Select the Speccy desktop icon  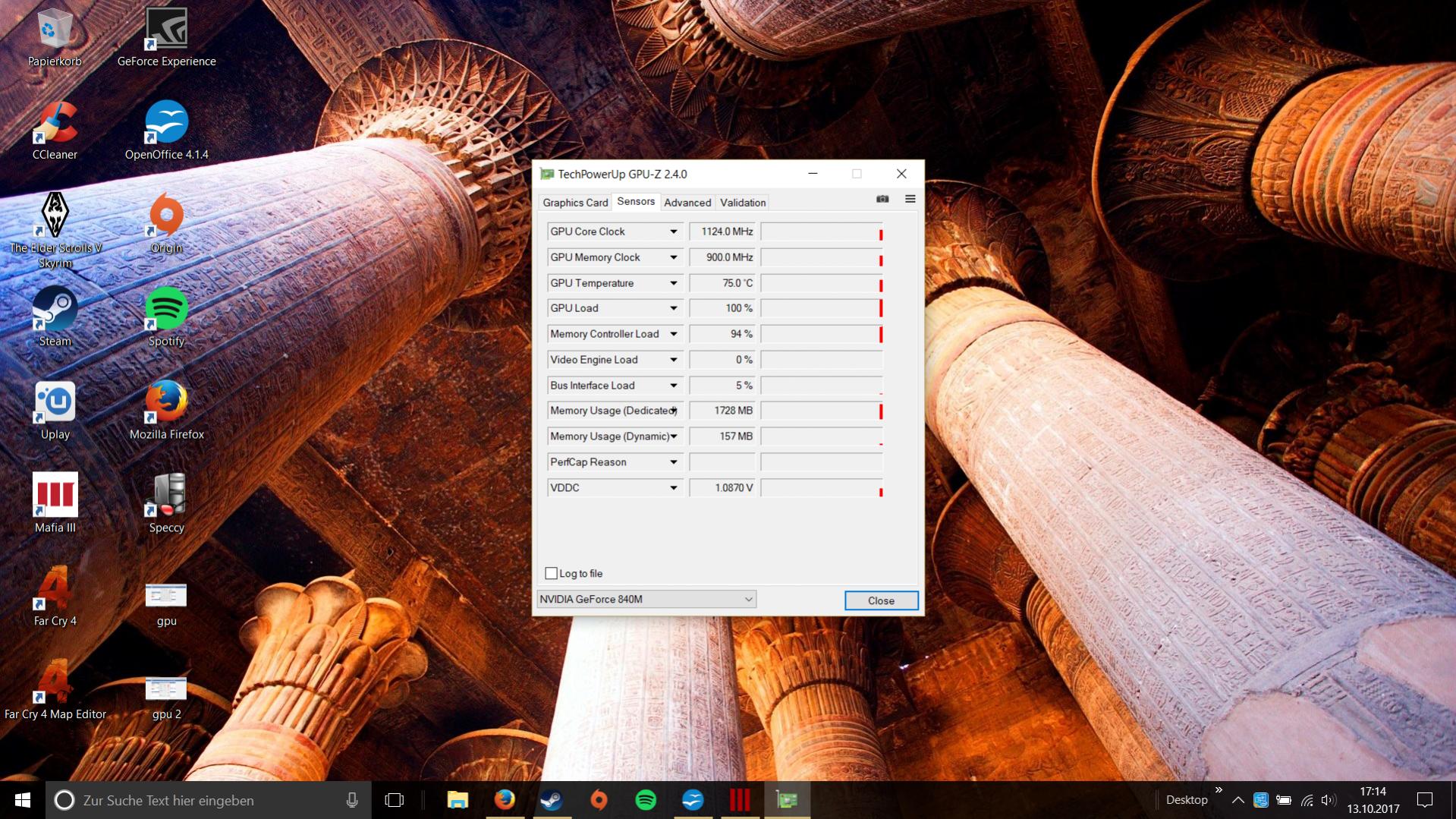[166, 503]
